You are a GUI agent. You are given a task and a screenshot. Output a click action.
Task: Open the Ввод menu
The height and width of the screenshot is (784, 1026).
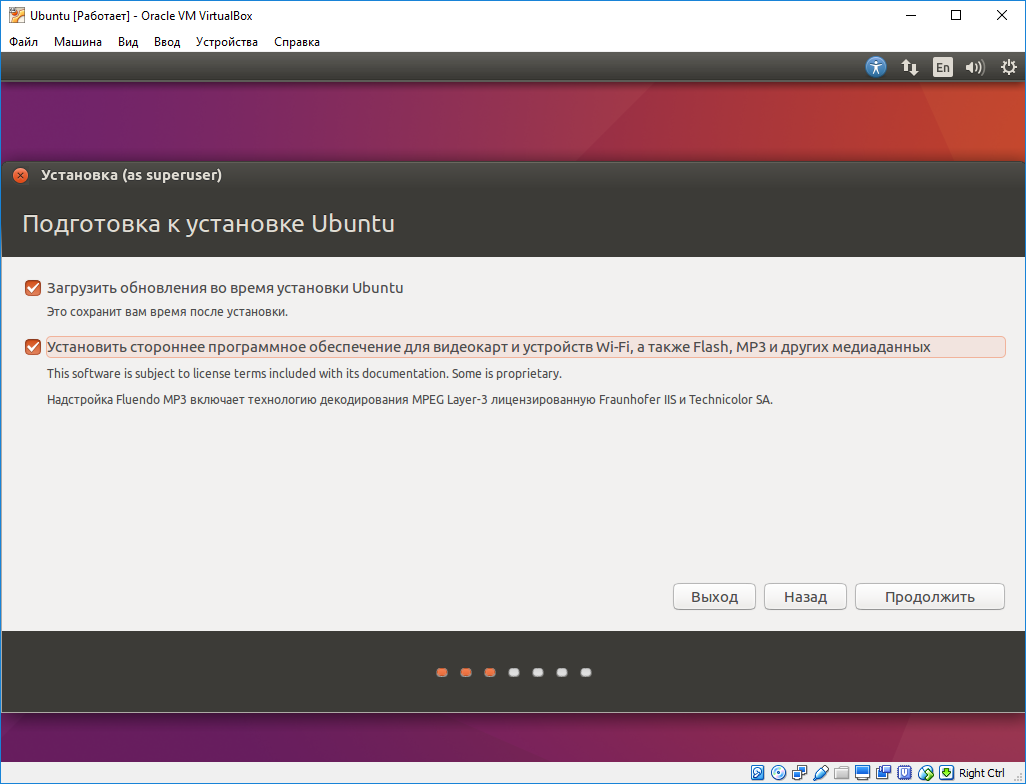pyautogui.click(x=167, y=42)
